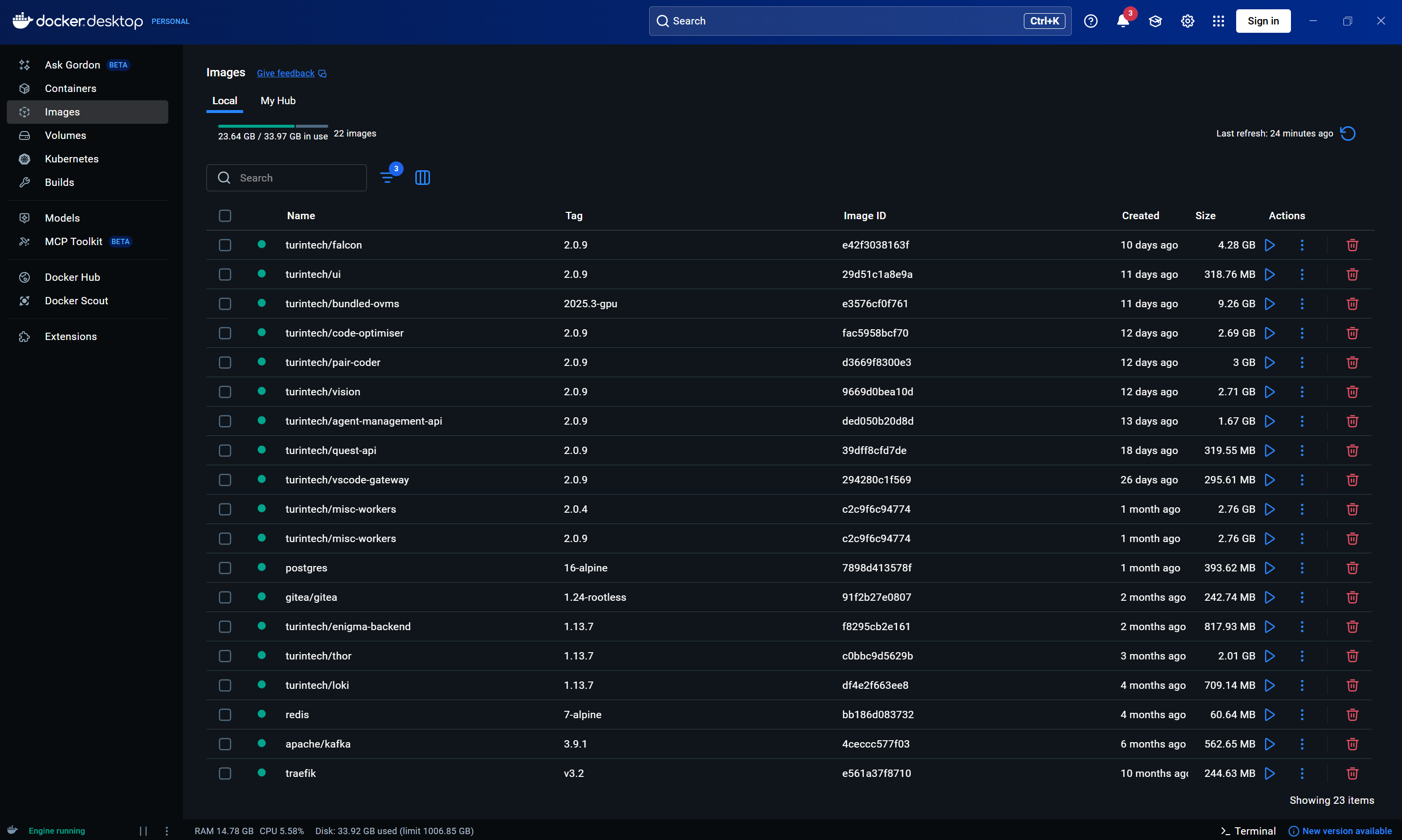
Task: Open the Kubernetes panel
Action: coord(71,159)
